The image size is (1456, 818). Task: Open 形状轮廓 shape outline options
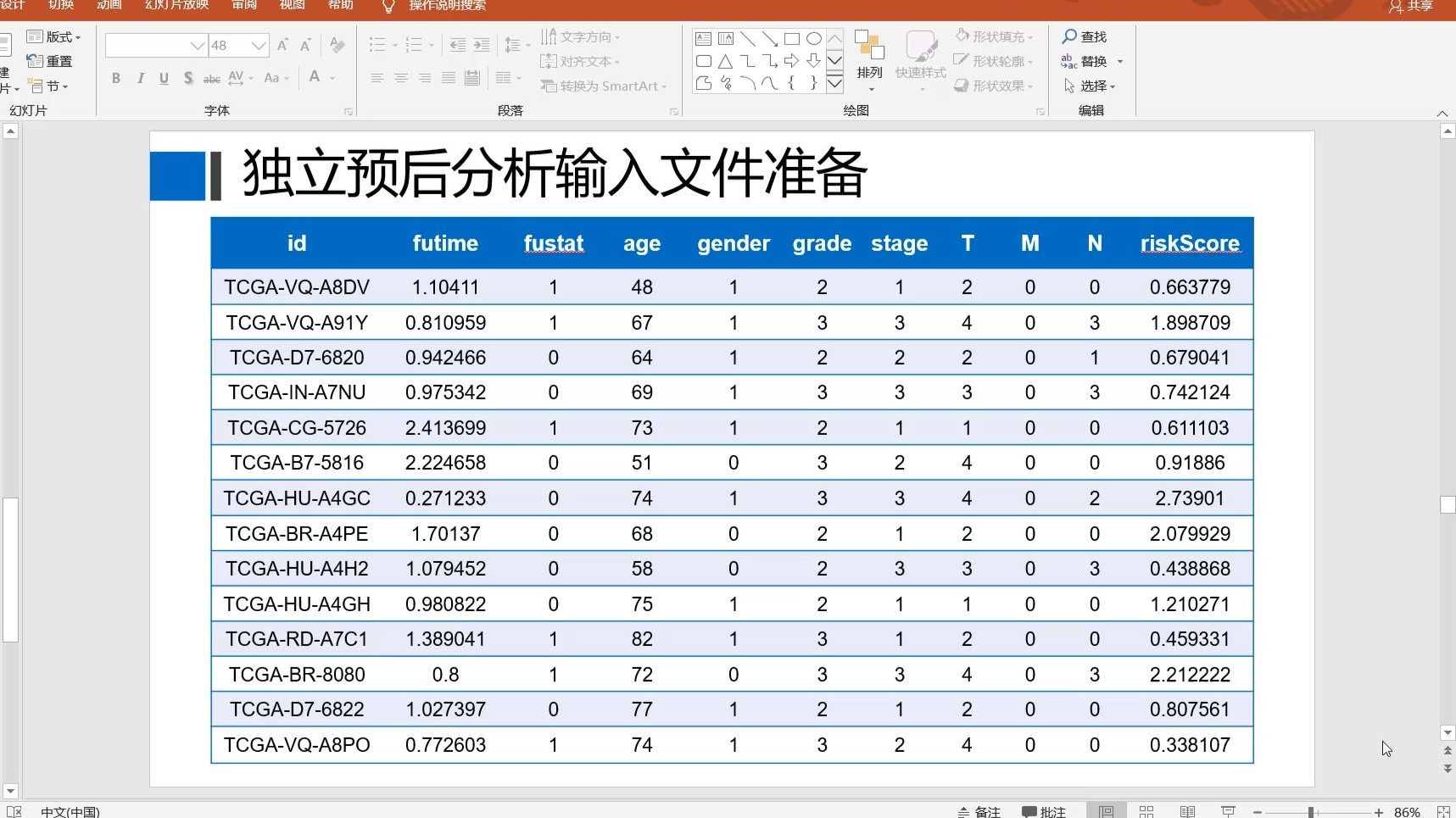994,61
